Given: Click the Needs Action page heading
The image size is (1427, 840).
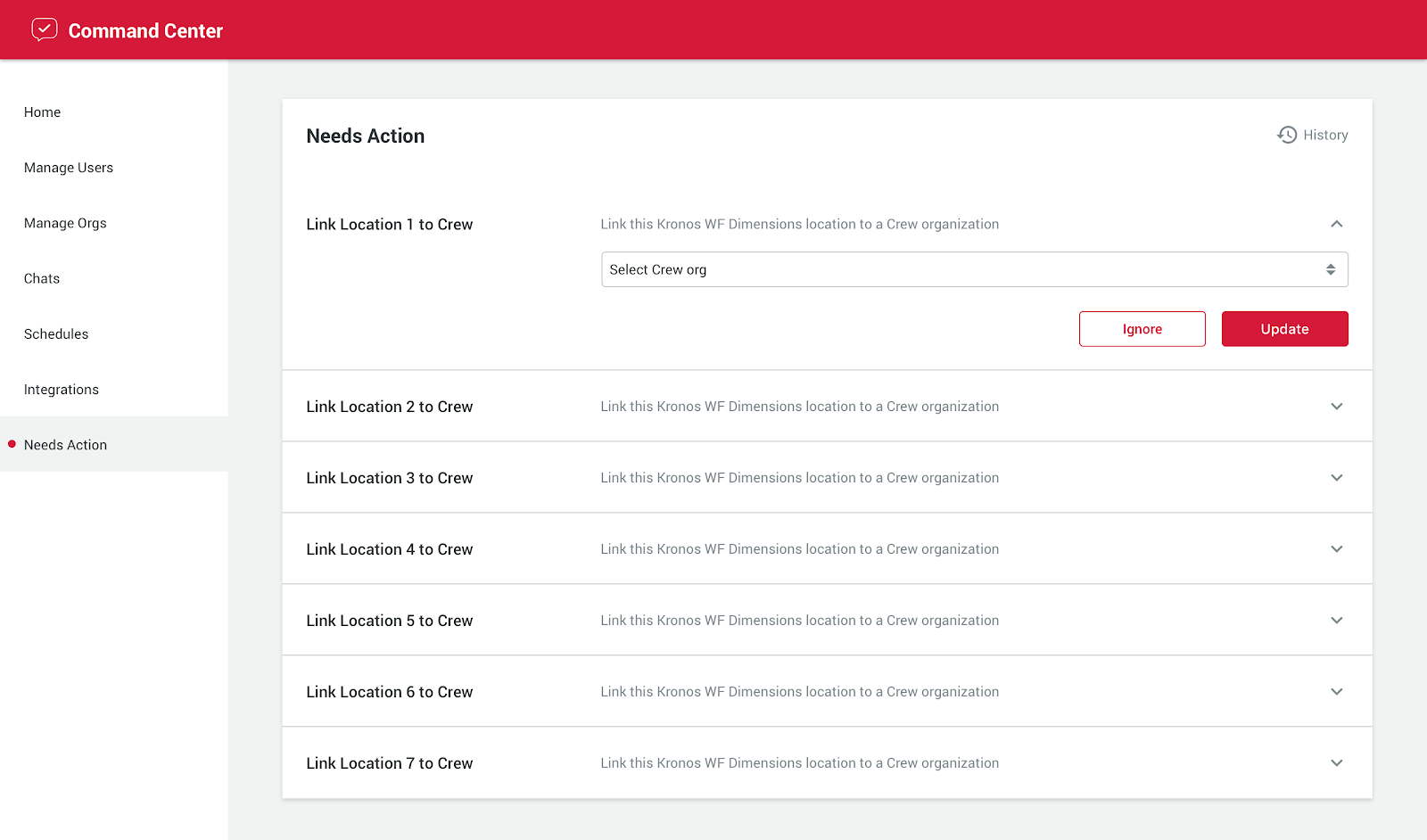Looking at the screenshot, I should [x=366, y=136].
